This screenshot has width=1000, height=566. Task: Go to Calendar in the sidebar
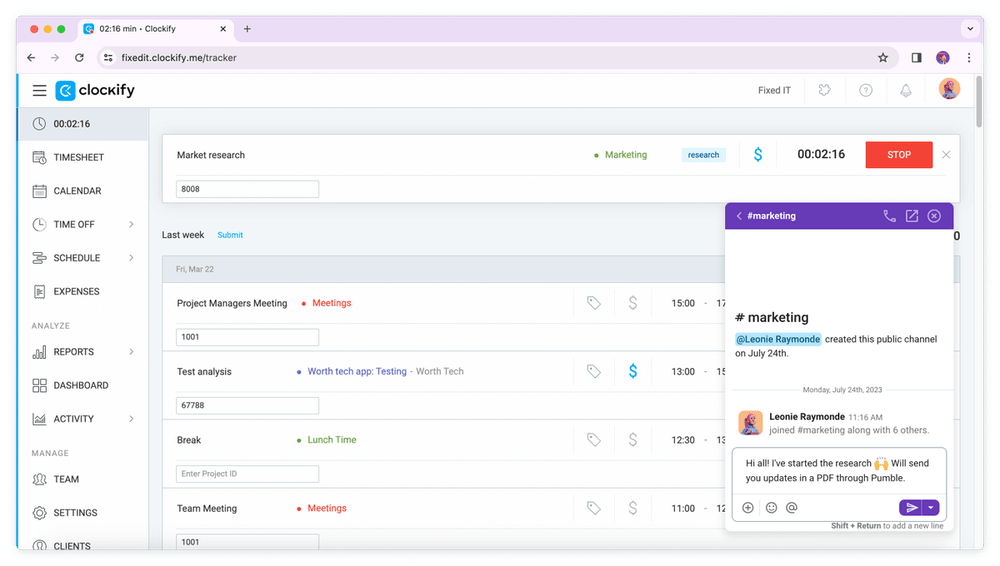(x=77, y=191)
